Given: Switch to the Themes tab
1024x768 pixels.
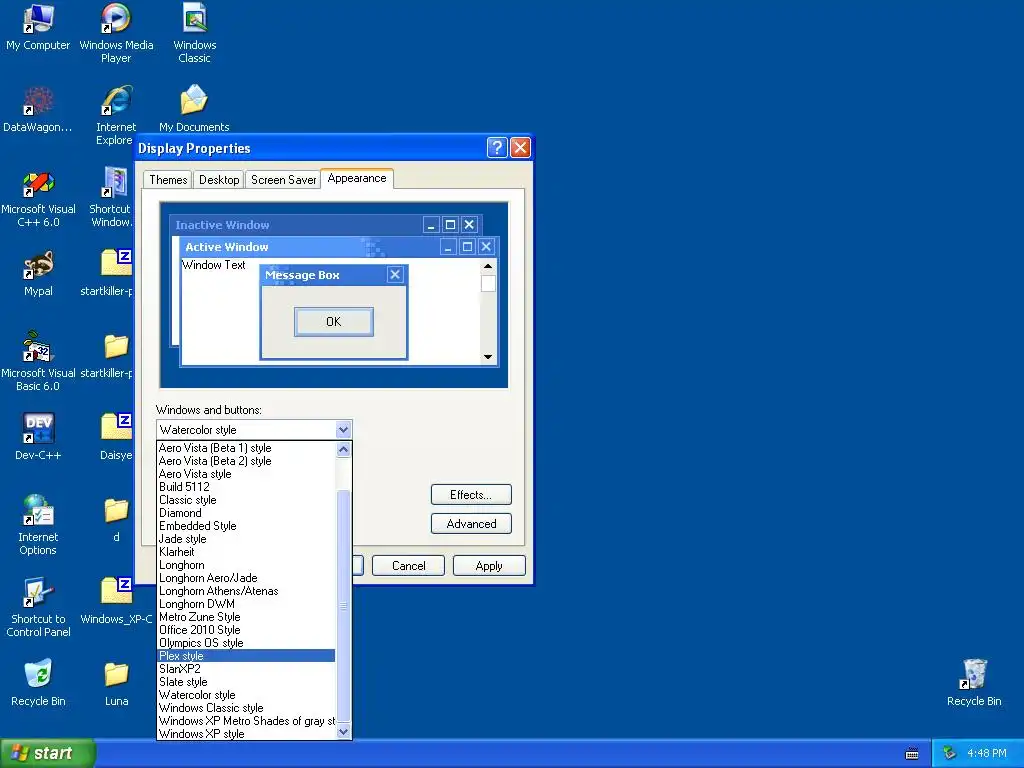Looking at the screenshot, I should tap(168, 180).
